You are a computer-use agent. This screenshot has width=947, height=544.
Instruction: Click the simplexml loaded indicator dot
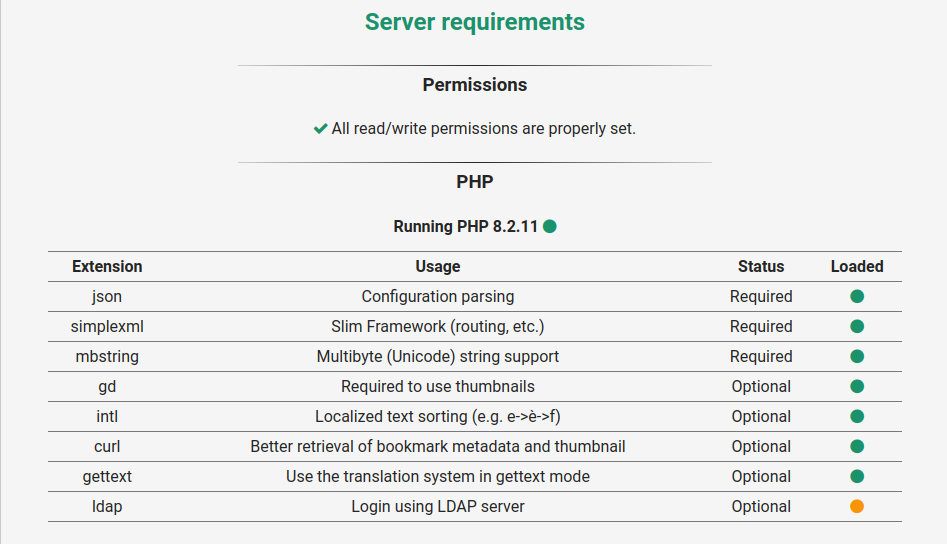(x=857, y=326)
